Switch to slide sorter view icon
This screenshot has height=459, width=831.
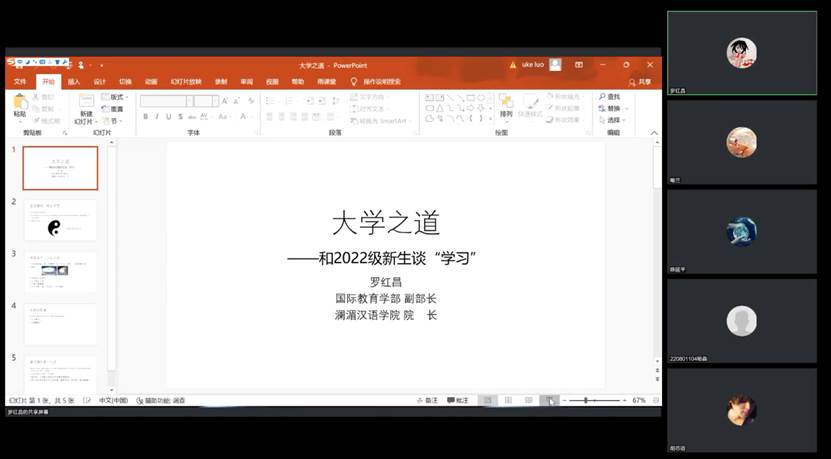(508, 400)
